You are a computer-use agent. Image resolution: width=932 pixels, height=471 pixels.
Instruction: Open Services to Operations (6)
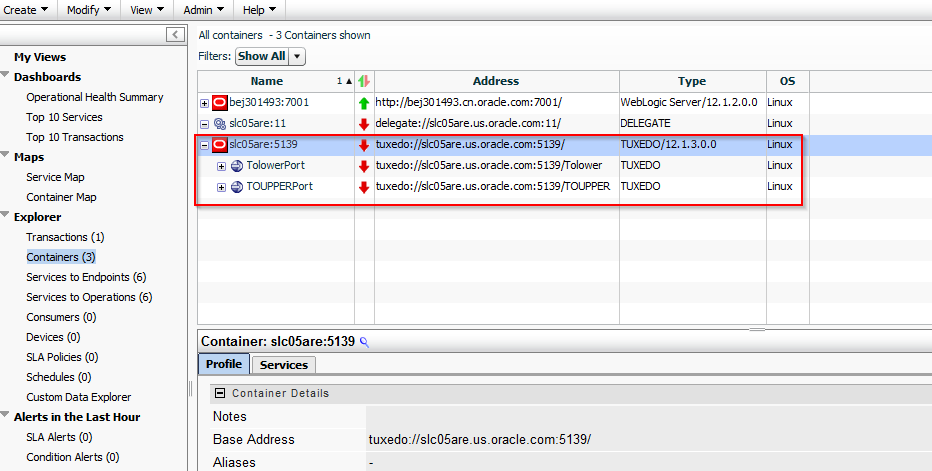[x=89, y=297]
